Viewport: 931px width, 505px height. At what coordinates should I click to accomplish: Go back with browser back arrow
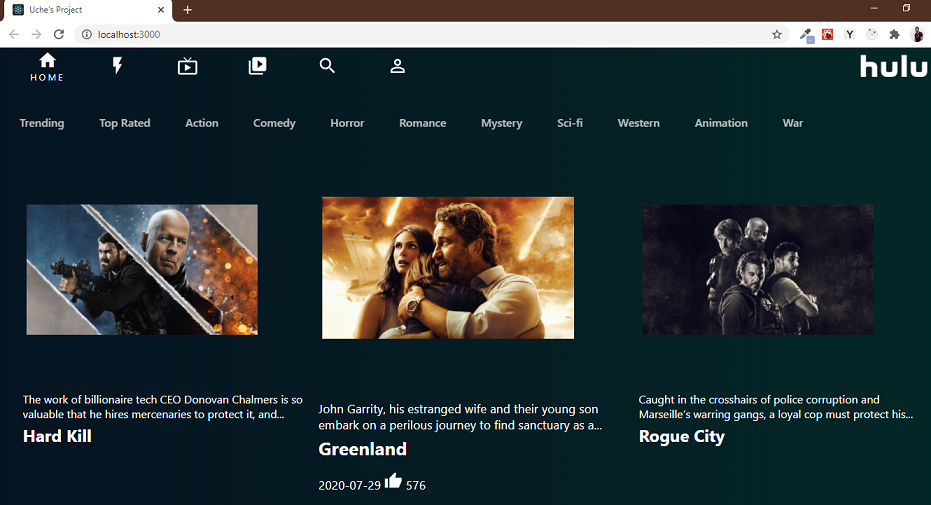pos(14,34)
